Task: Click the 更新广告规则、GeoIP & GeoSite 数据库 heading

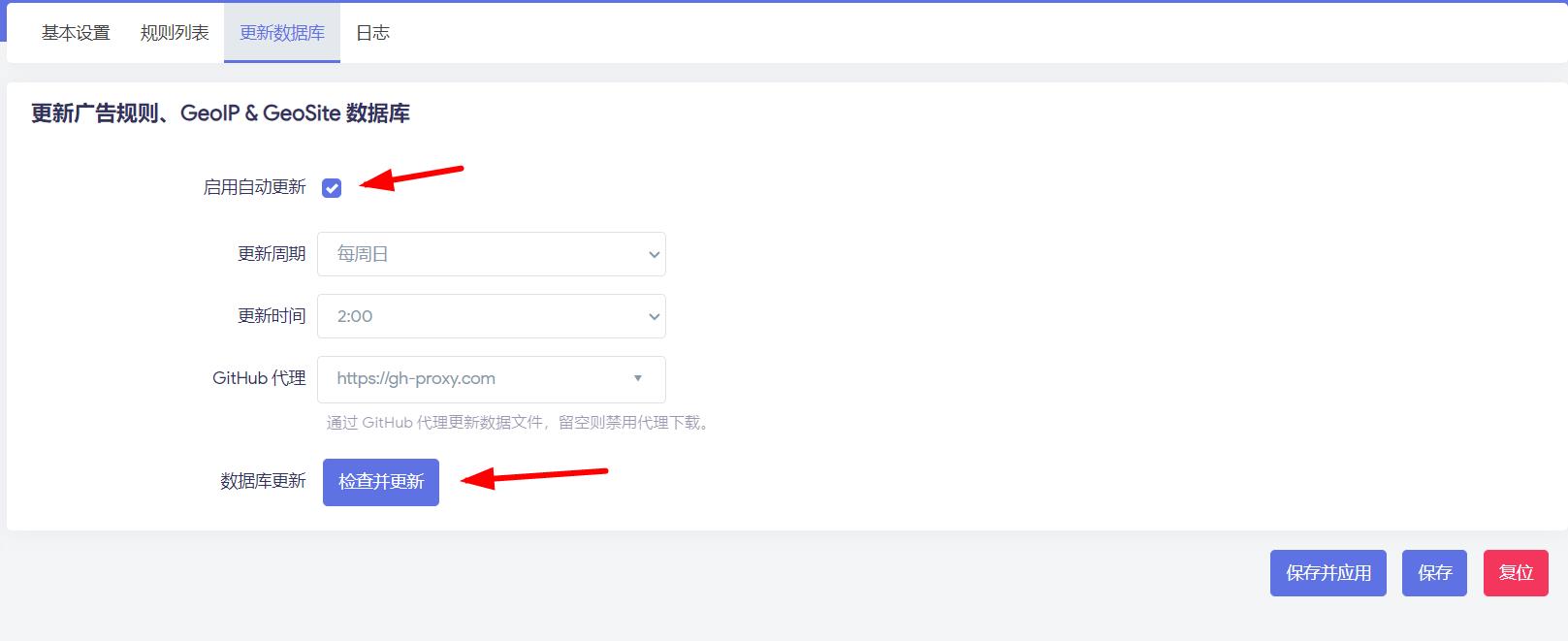Action: [x=220, y=113]
